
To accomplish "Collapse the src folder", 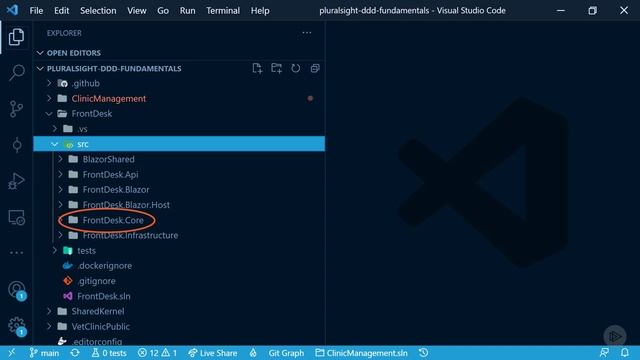I will [x=179, y=144].
